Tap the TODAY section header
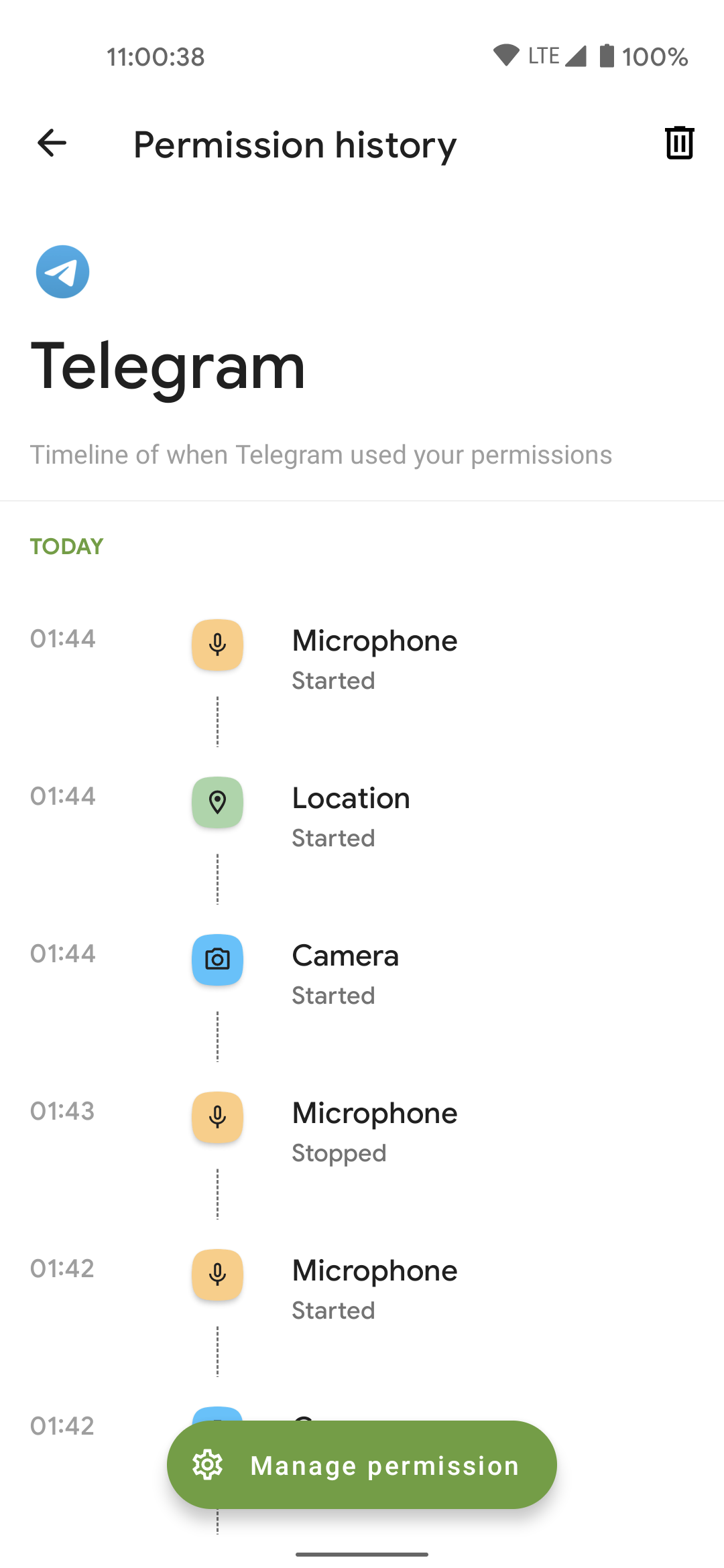The image size is (724, 1568). coord(66,547)
